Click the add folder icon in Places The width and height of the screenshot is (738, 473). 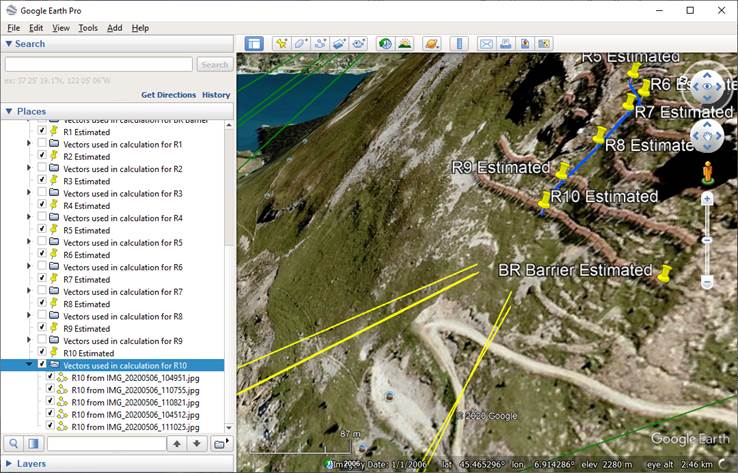click(220, 443)
